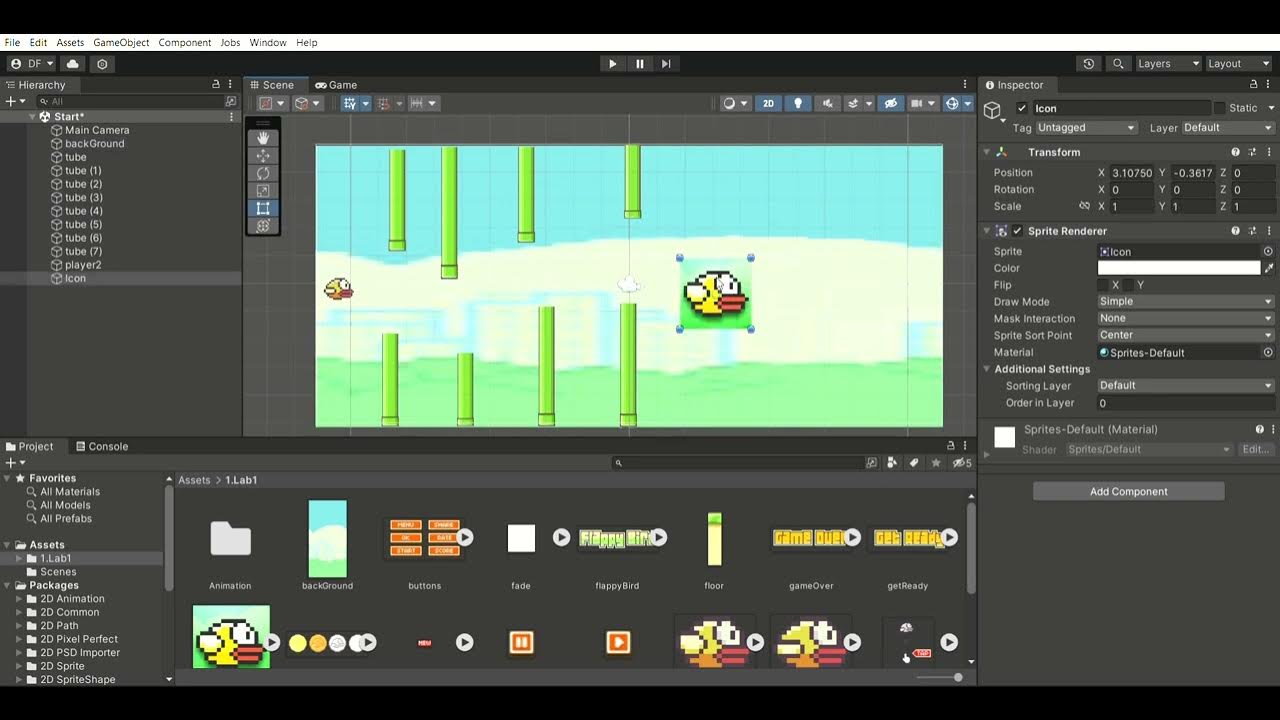The width and height of the screenshot is (1280, 720).
Task: Open the Mask Interaction dropdown
Action: [x=1186, y=319]
